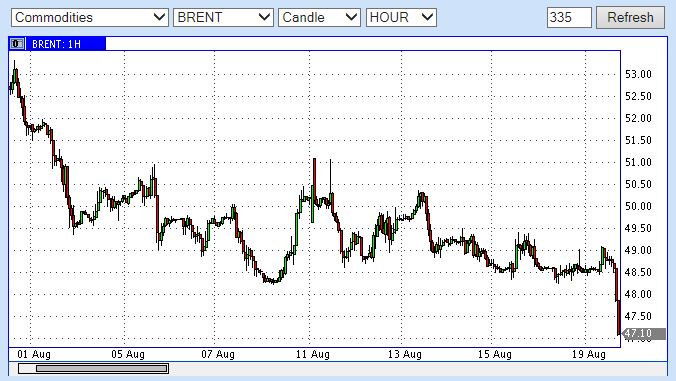Select the BRENT: 1H chart tab
676x381 pixels.
pos(57,44)
